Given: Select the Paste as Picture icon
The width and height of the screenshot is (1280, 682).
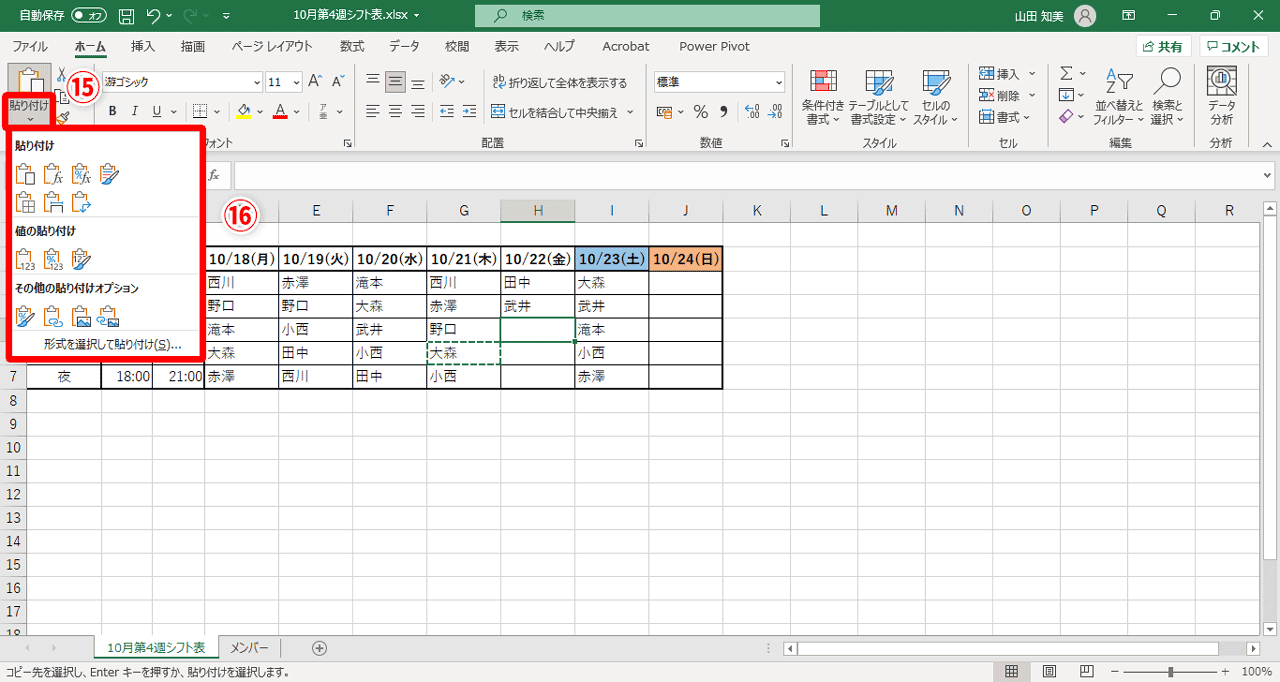Looking at the screenshot, I should tap(82, 317).
